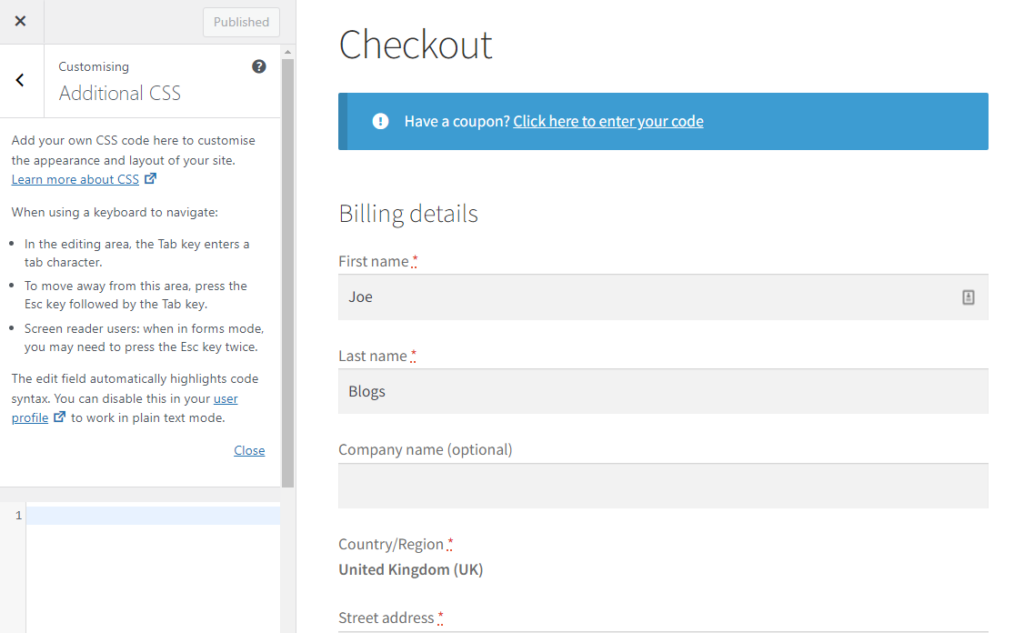This screenshot has width=1024, height=633.
Task: Click here to enter your code link
Action: (608, 122)
